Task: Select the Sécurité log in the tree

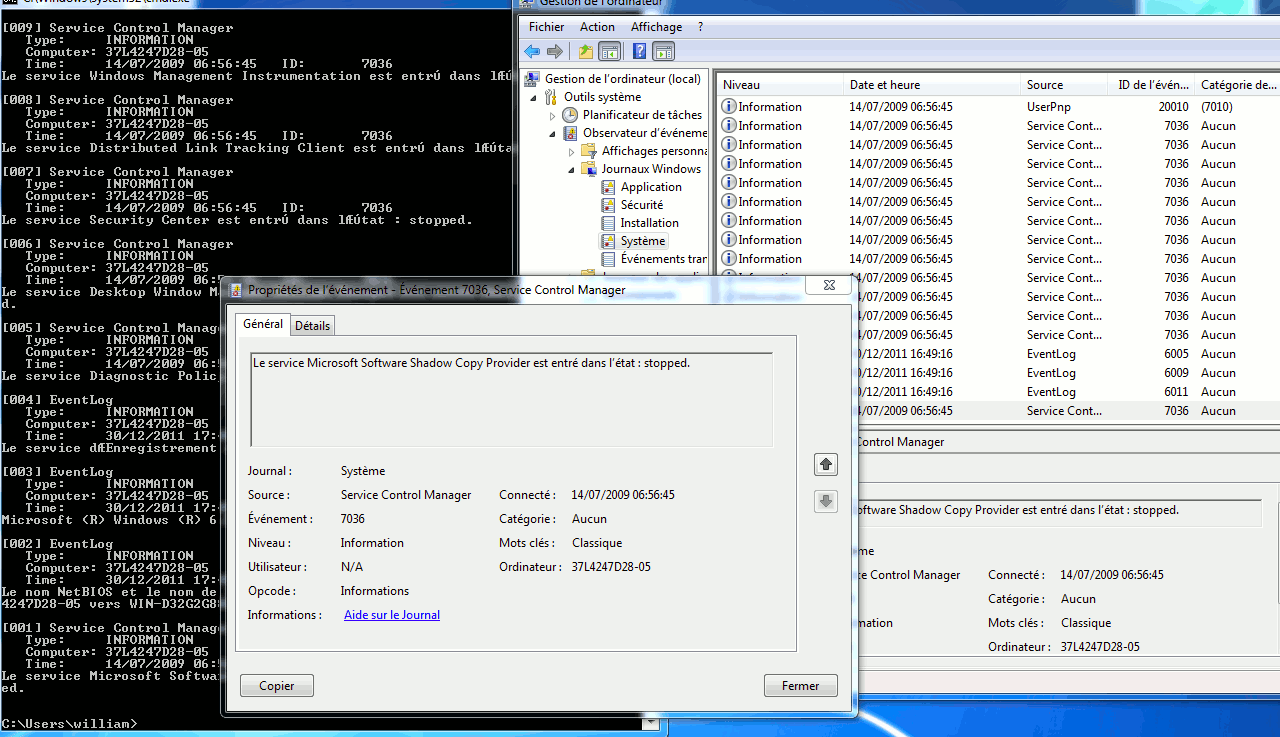Action: coord(641,205)
